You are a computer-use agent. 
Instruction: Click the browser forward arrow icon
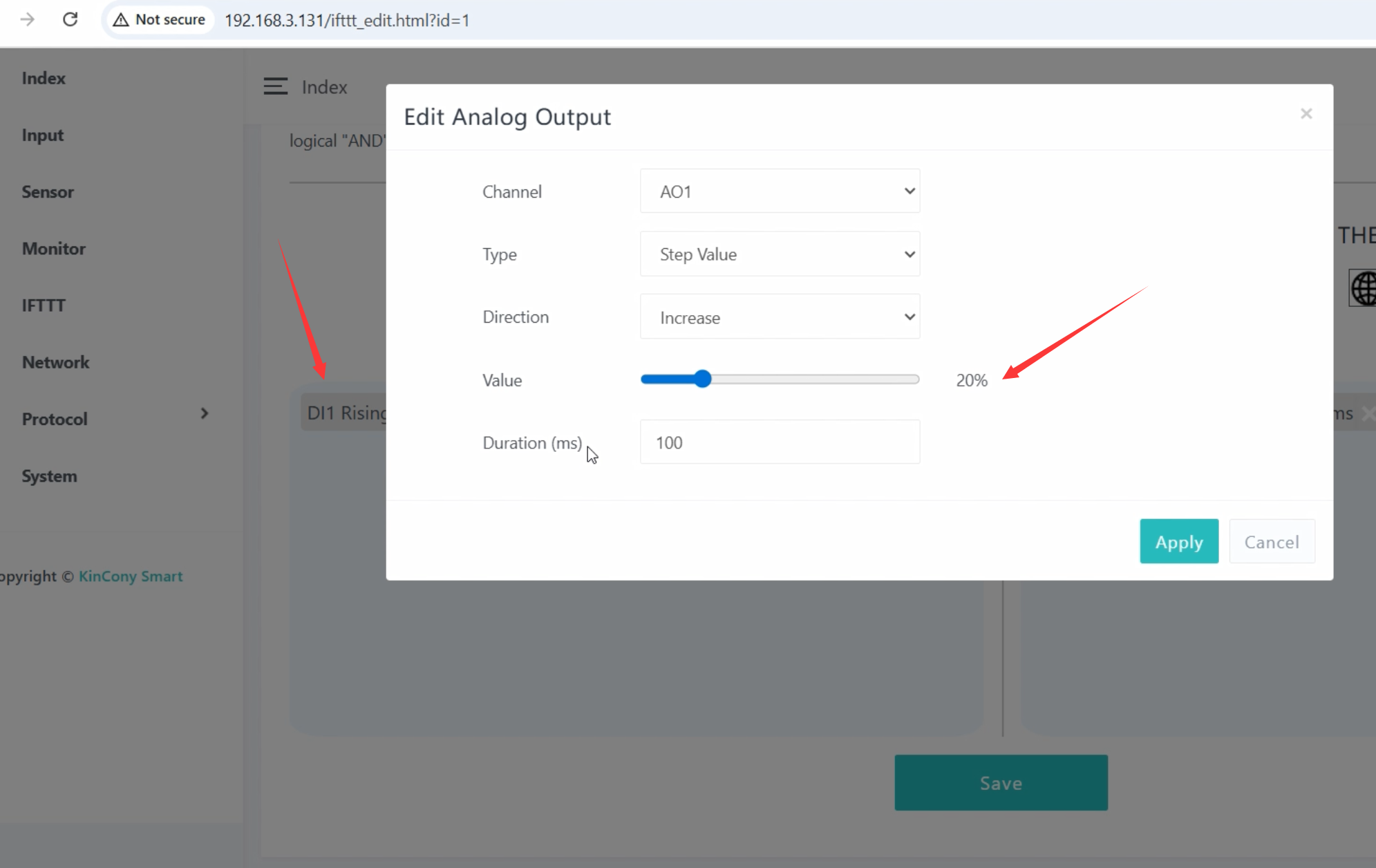28,19
